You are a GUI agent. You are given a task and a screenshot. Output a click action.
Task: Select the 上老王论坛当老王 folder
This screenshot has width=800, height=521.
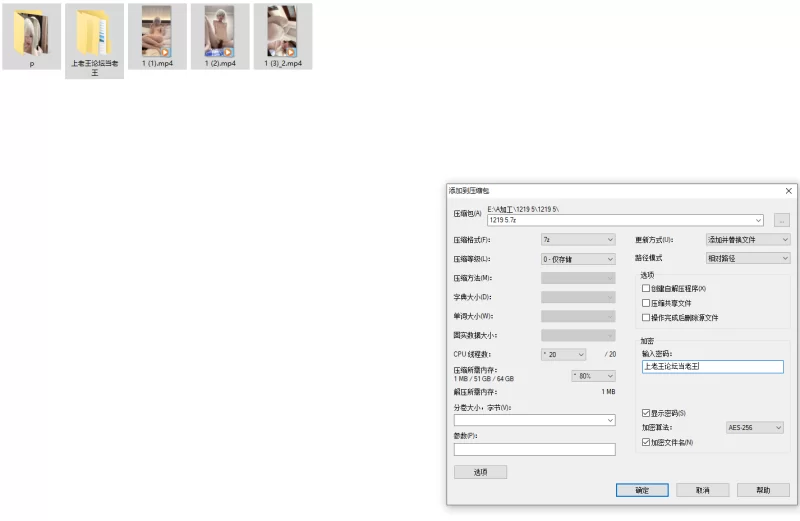[94, 41]
